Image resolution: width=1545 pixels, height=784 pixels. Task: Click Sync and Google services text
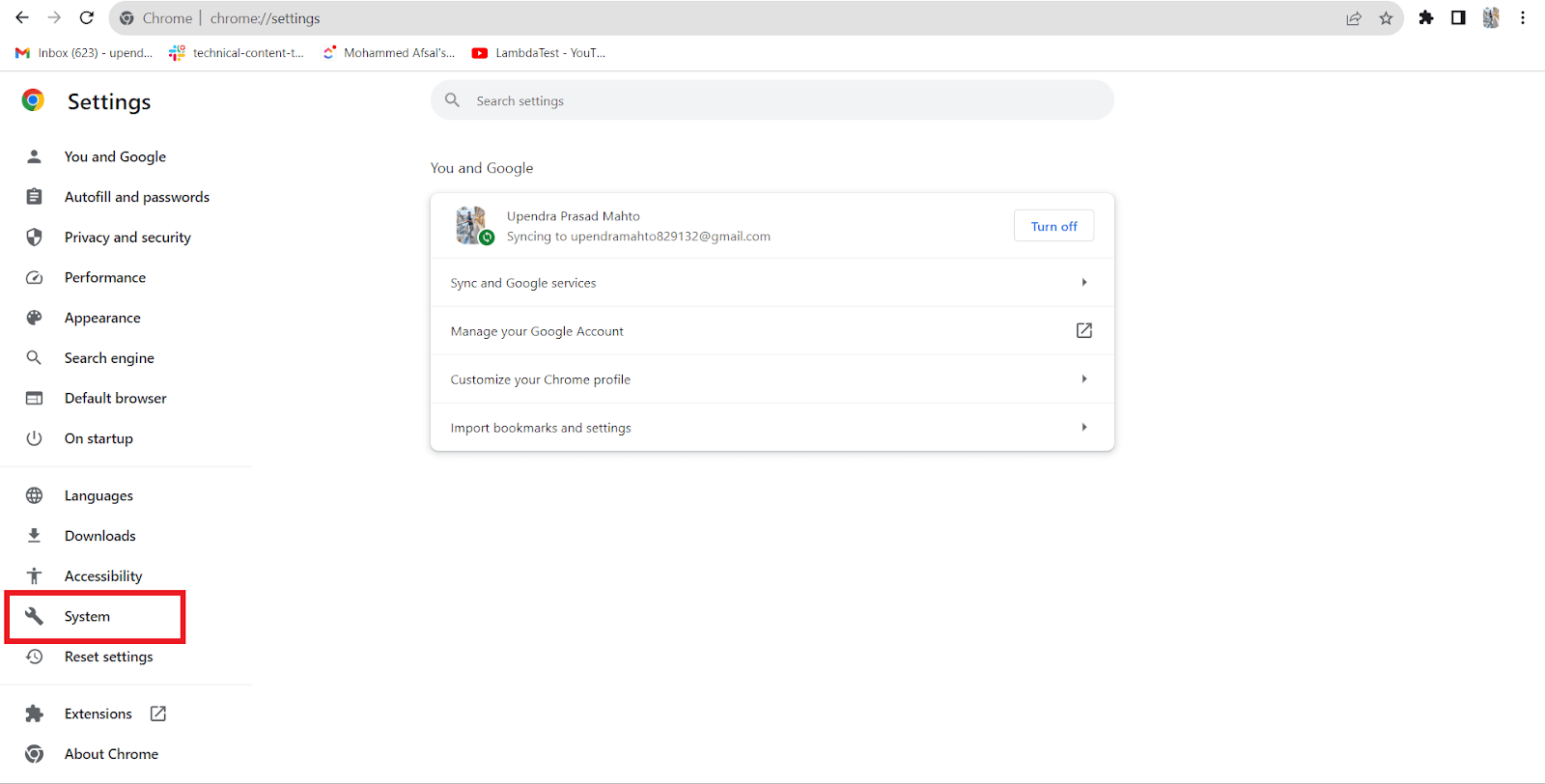[x=523, y=283]
